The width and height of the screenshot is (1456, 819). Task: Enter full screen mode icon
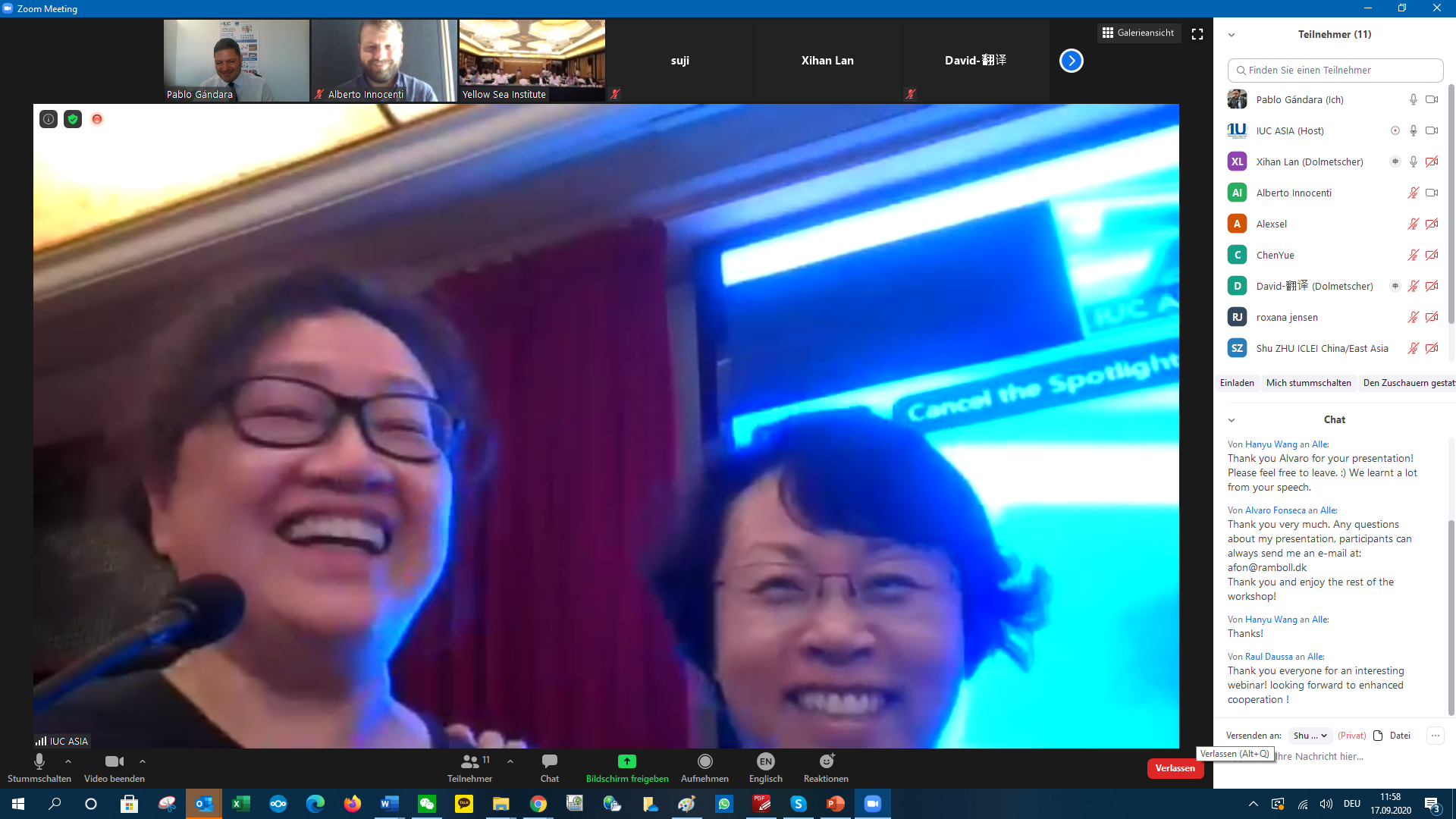[1197, 34]
